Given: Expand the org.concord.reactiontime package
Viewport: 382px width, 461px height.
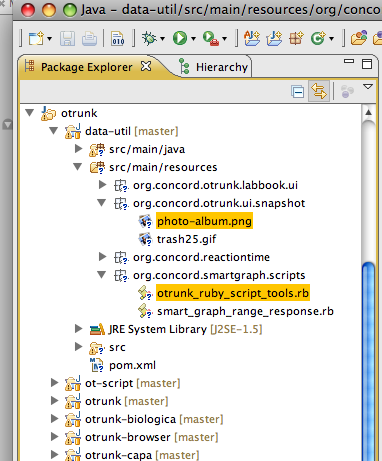Looking at the screenshot, I should pyautogui.click(x=103, y=257).
